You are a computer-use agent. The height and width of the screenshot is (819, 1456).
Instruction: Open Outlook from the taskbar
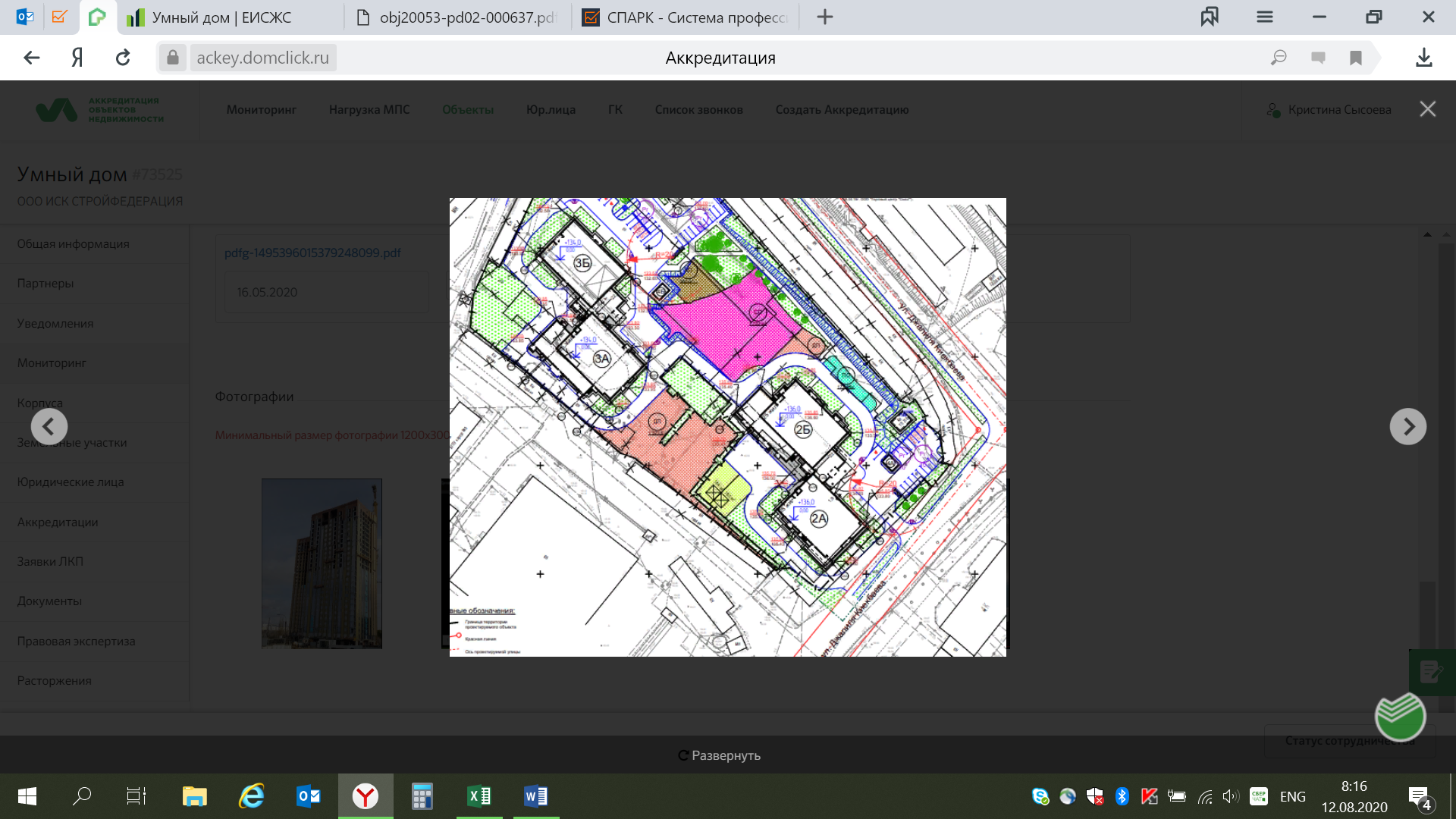pos(309,796)
